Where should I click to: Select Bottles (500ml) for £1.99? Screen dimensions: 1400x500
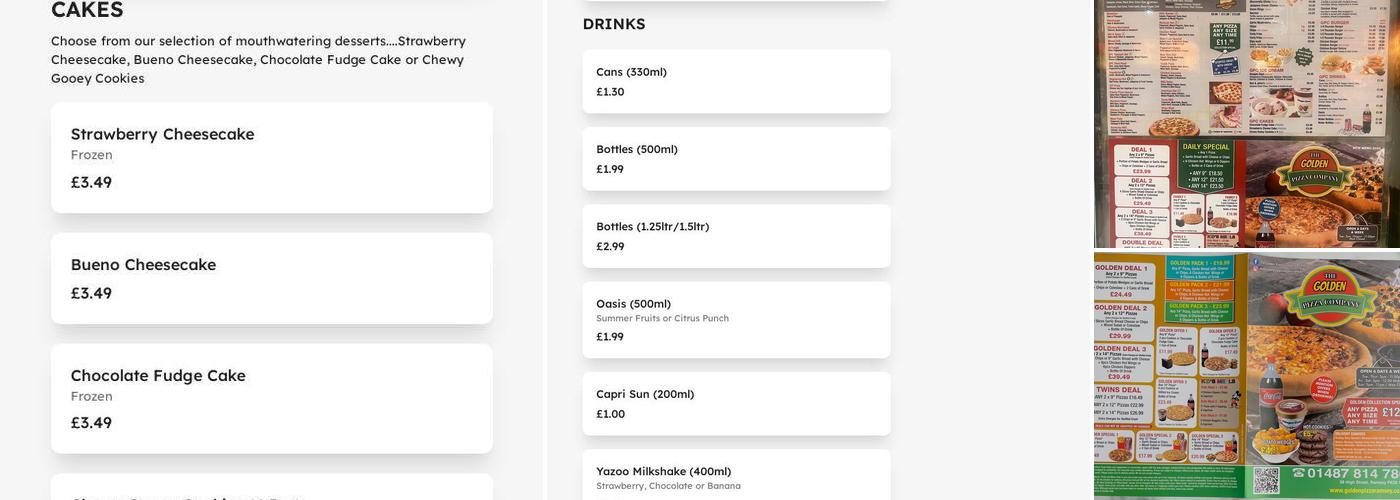point(736,158)
